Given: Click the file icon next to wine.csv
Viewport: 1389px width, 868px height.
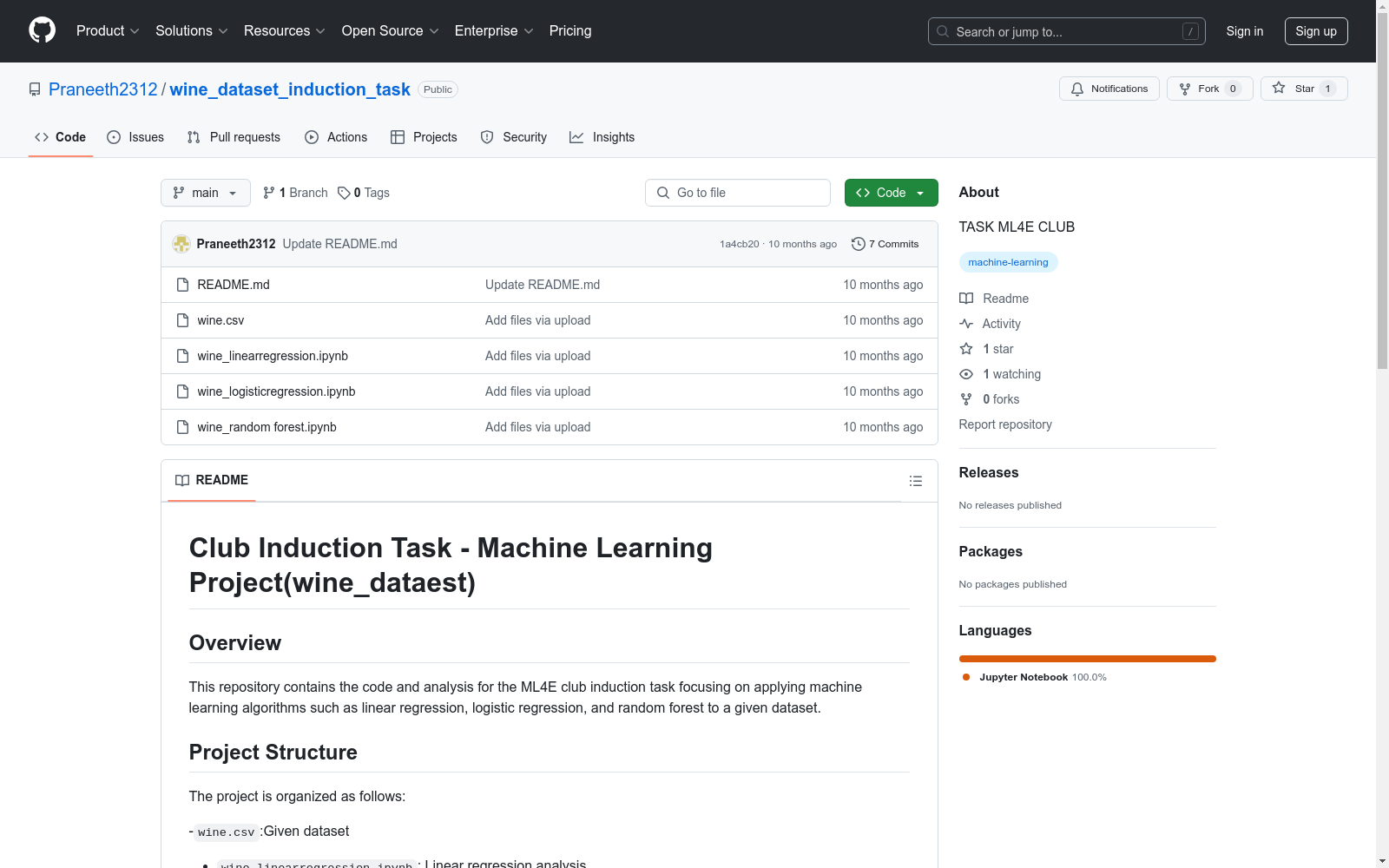Looking at the screenshot, I should pos(182,320).
